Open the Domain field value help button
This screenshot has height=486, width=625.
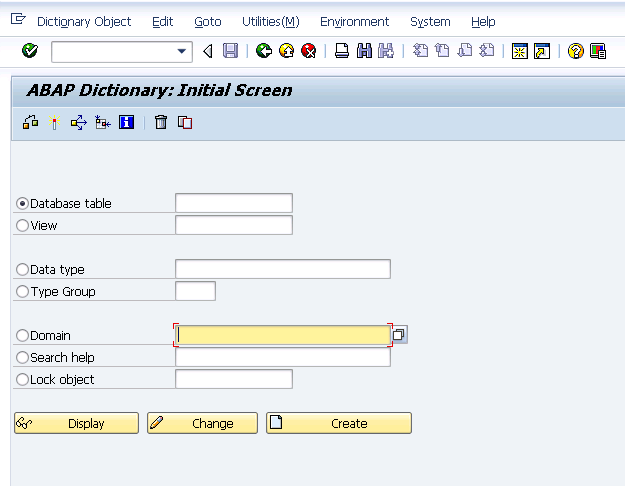399,335
